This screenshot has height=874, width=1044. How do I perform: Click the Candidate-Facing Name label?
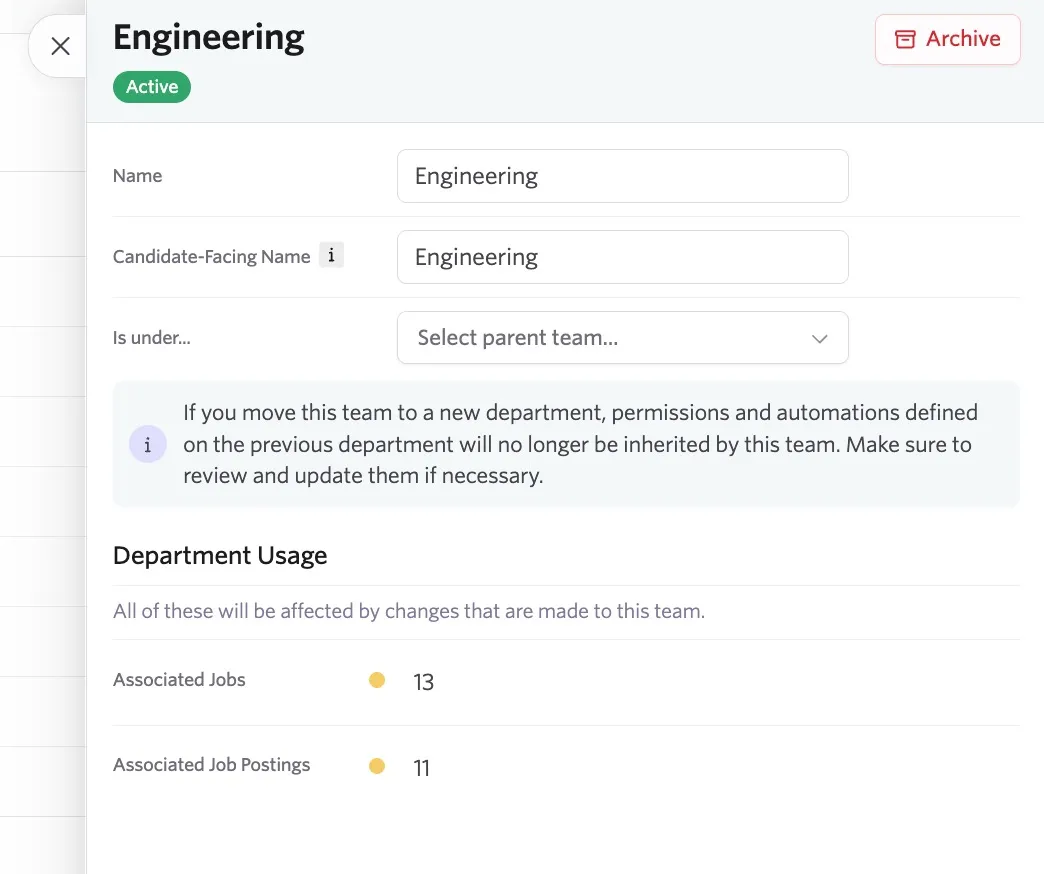coord(212,256)
